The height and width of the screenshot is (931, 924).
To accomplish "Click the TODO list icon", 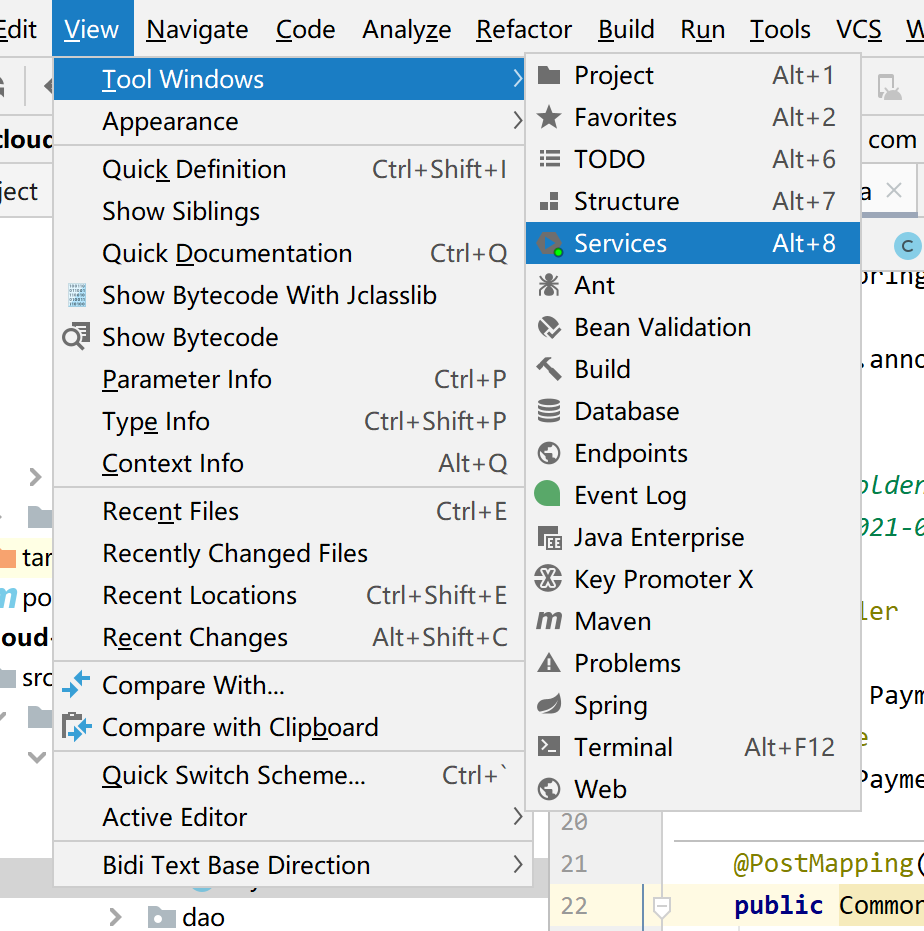I will point(549,159).
